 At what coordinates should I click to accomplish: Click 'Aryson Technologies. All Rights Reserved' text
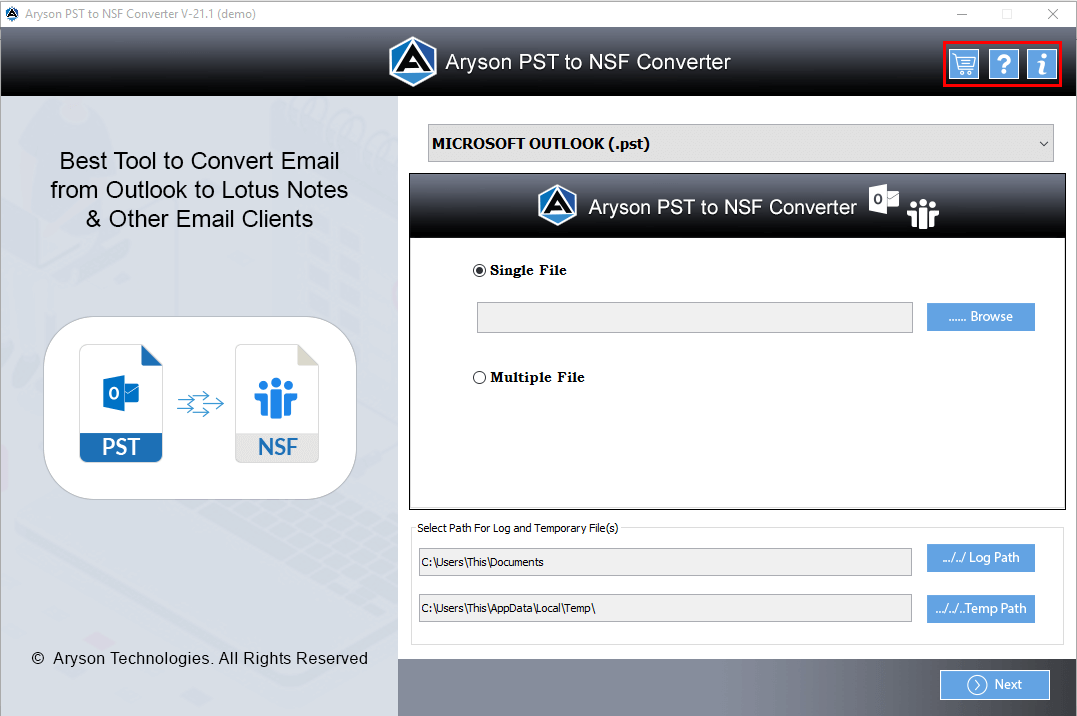point(210,658)
